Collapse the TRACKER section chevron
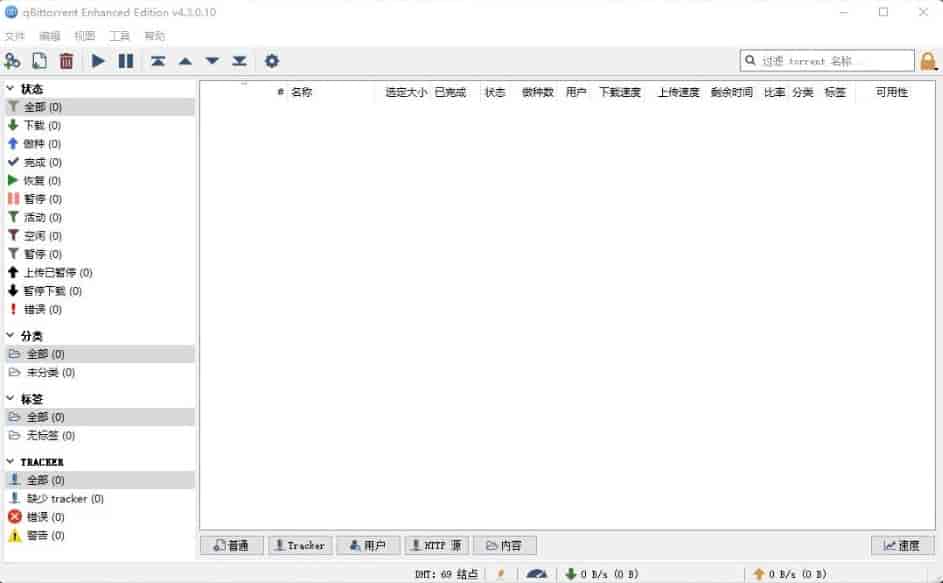 coord(10,461)
